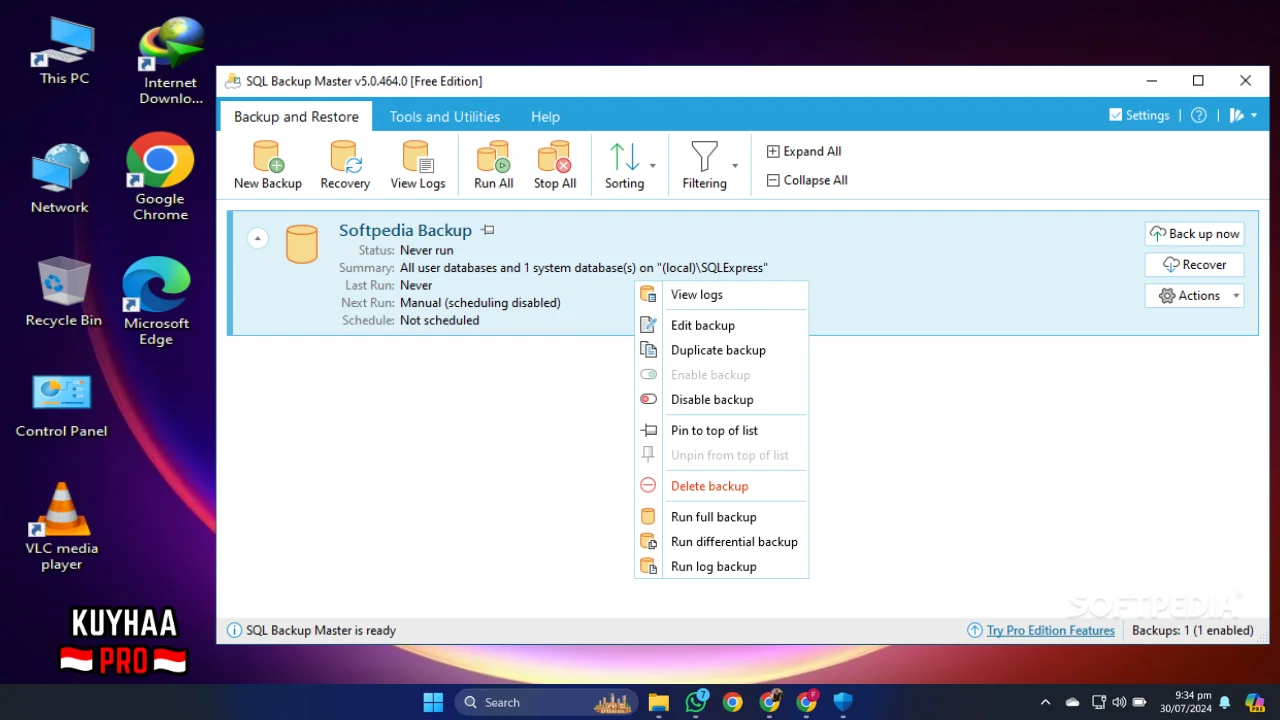Viewport: 1280px width, 720px height.
Task: Open Google Chrome desktop shortcut
Action: pos(160,177)
